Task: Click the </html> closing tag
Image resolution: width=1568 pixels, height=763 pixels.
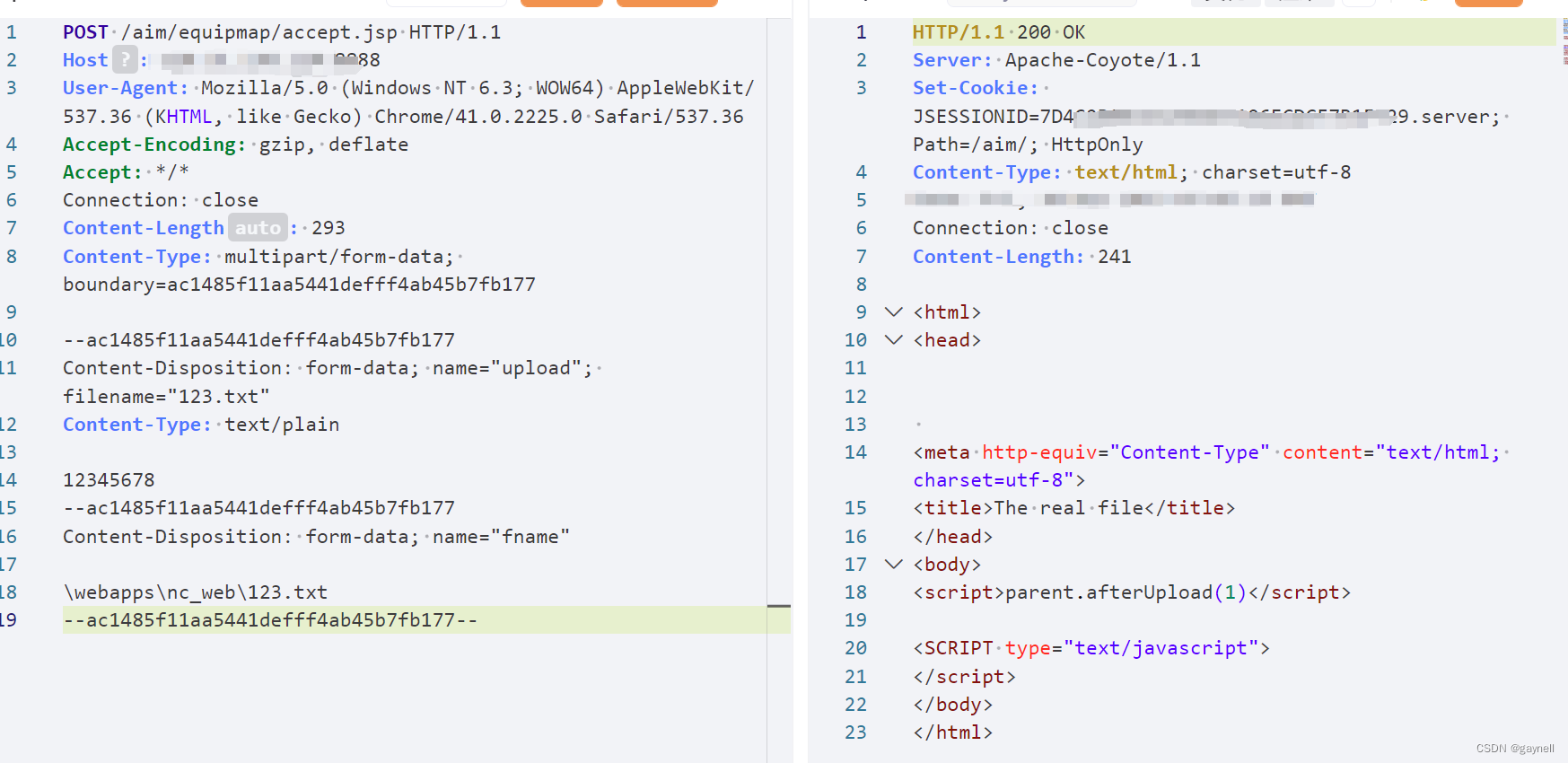Action: (953, 732)
